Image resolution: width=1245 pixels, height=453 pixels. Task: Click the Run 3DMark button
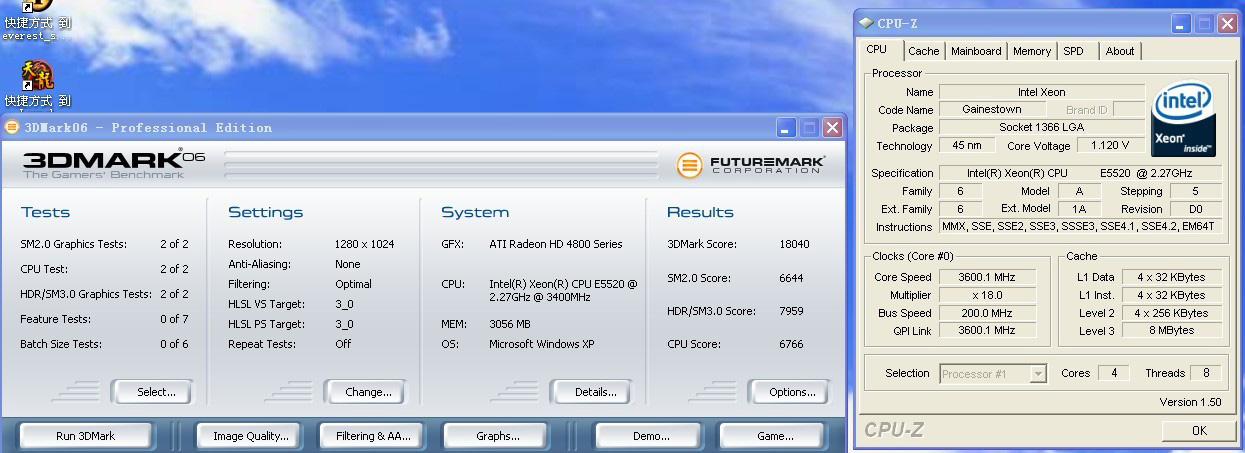[86, 436]
